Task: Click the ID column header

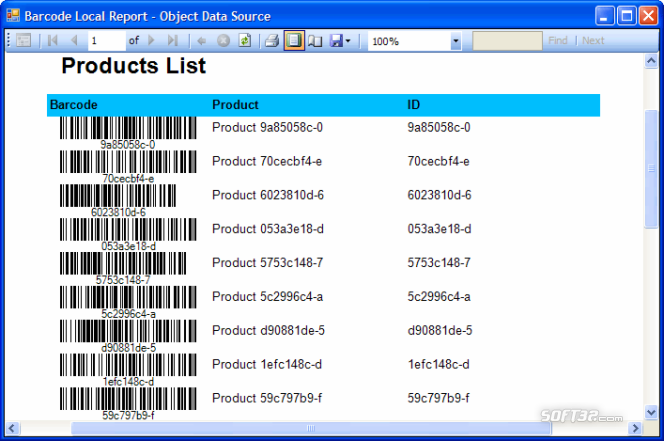Action: coord(413,105)
